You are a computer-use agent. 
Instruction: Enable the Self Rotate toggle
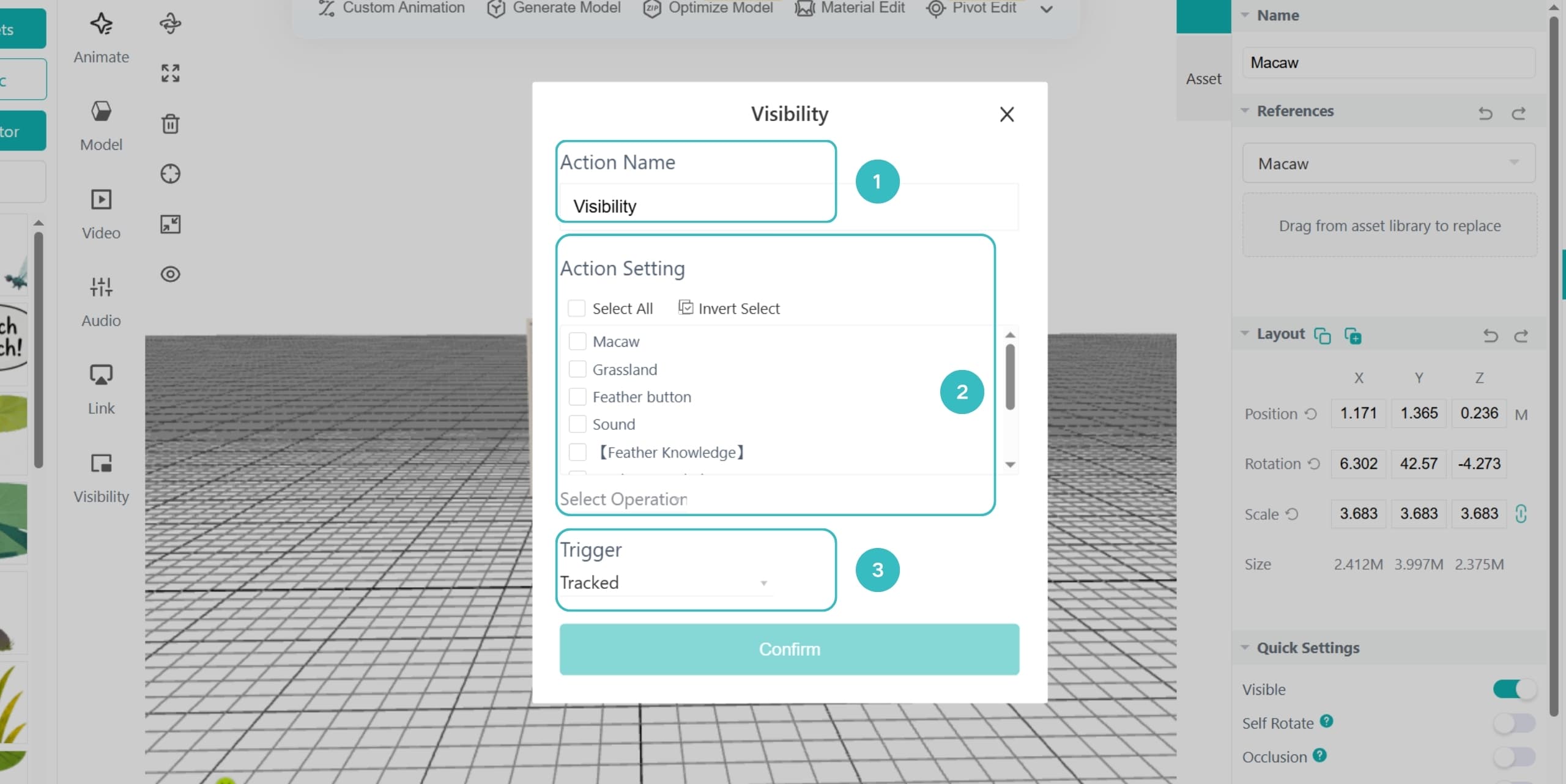(x=1514, y=723)
